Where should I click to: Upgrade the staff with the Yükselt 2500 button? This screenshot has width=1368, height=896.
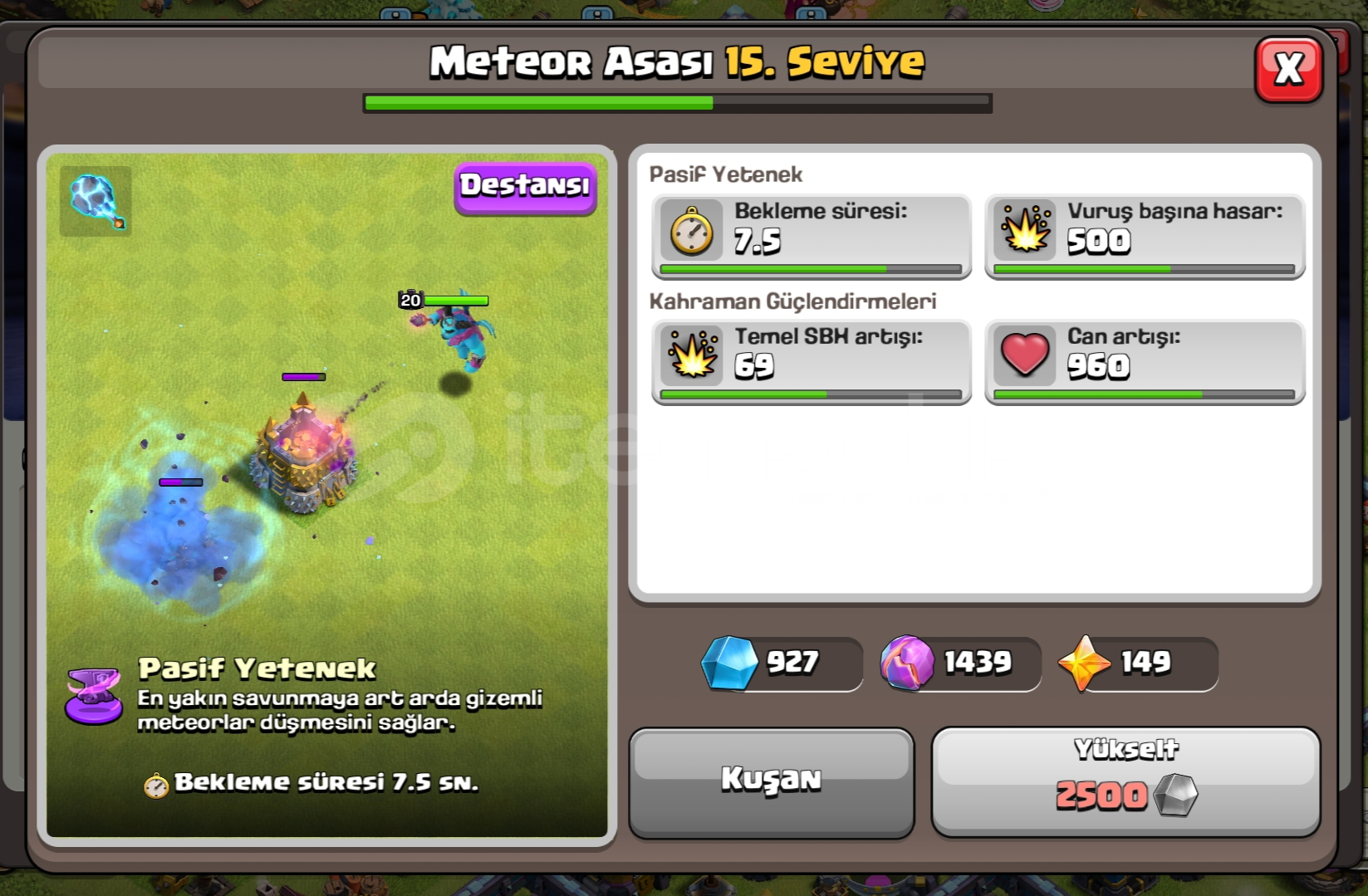click(x=1125, y=782)
